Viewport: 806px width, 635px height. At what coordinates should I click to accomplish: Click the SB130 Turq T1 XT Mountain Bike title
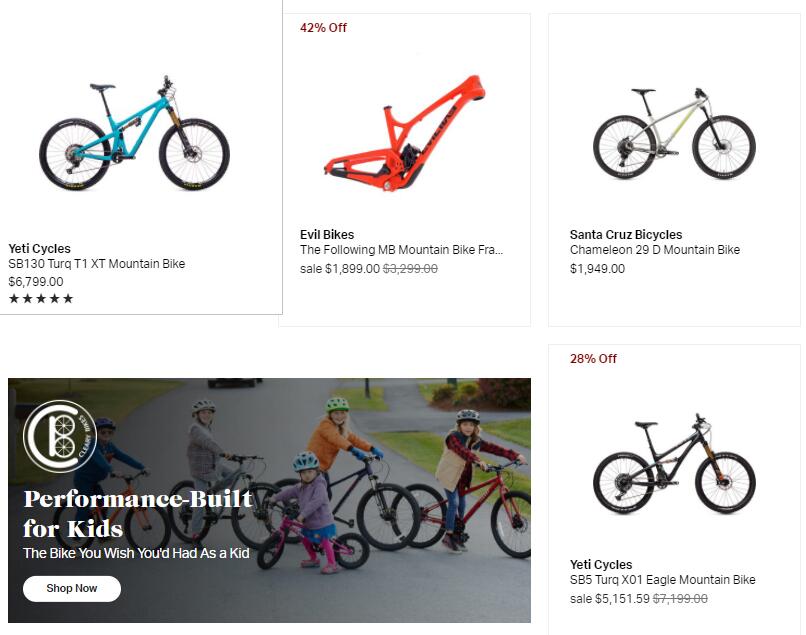click(97, 264)
